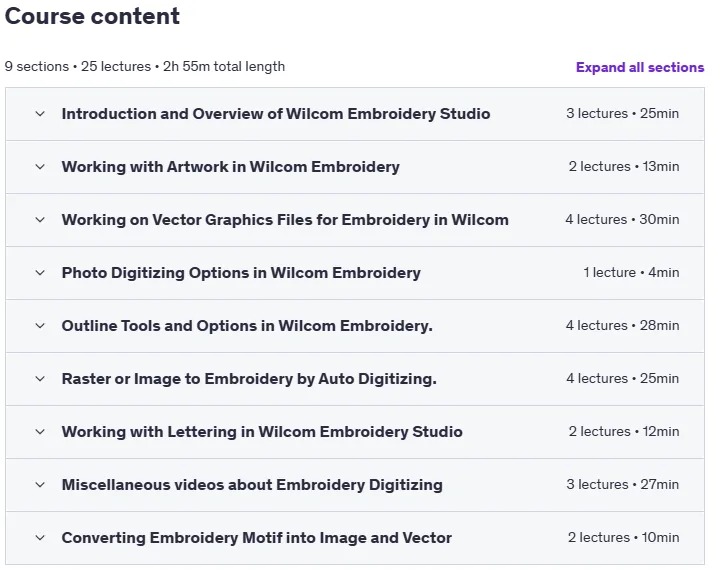Open Working with Artwork in Wilcom Embroidery
The height and width of the screenshot is (569, 713).
pos(231,167)
